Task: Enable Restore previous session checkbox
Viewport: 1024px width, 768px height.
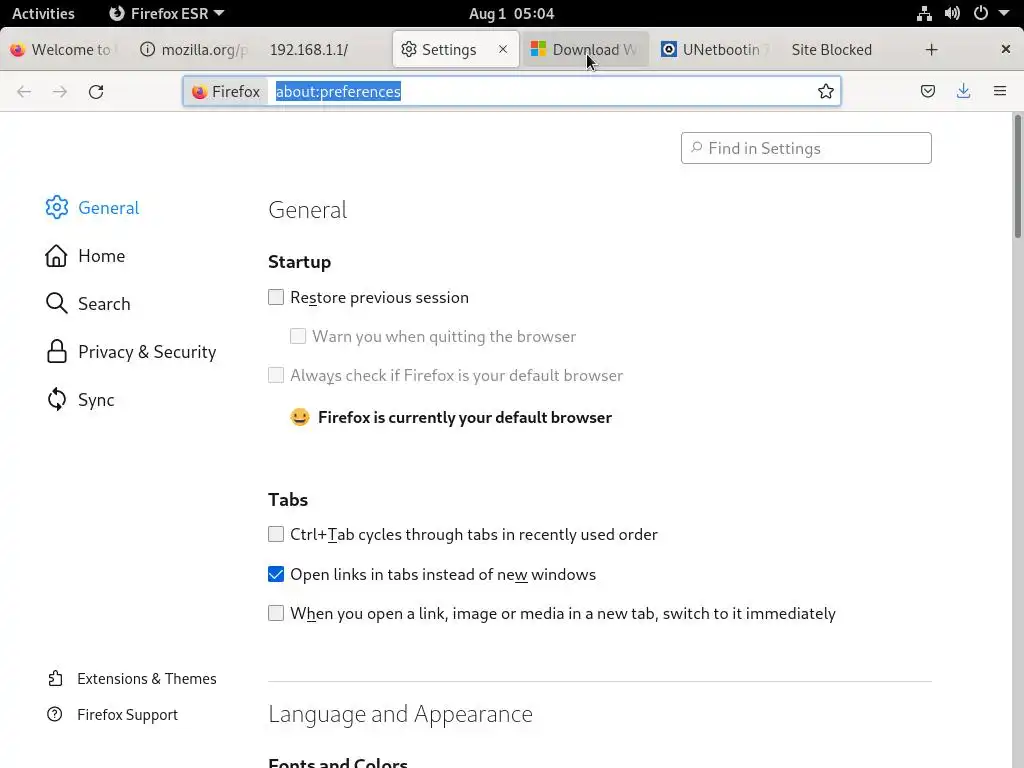Action: click(x=276, y=297)
